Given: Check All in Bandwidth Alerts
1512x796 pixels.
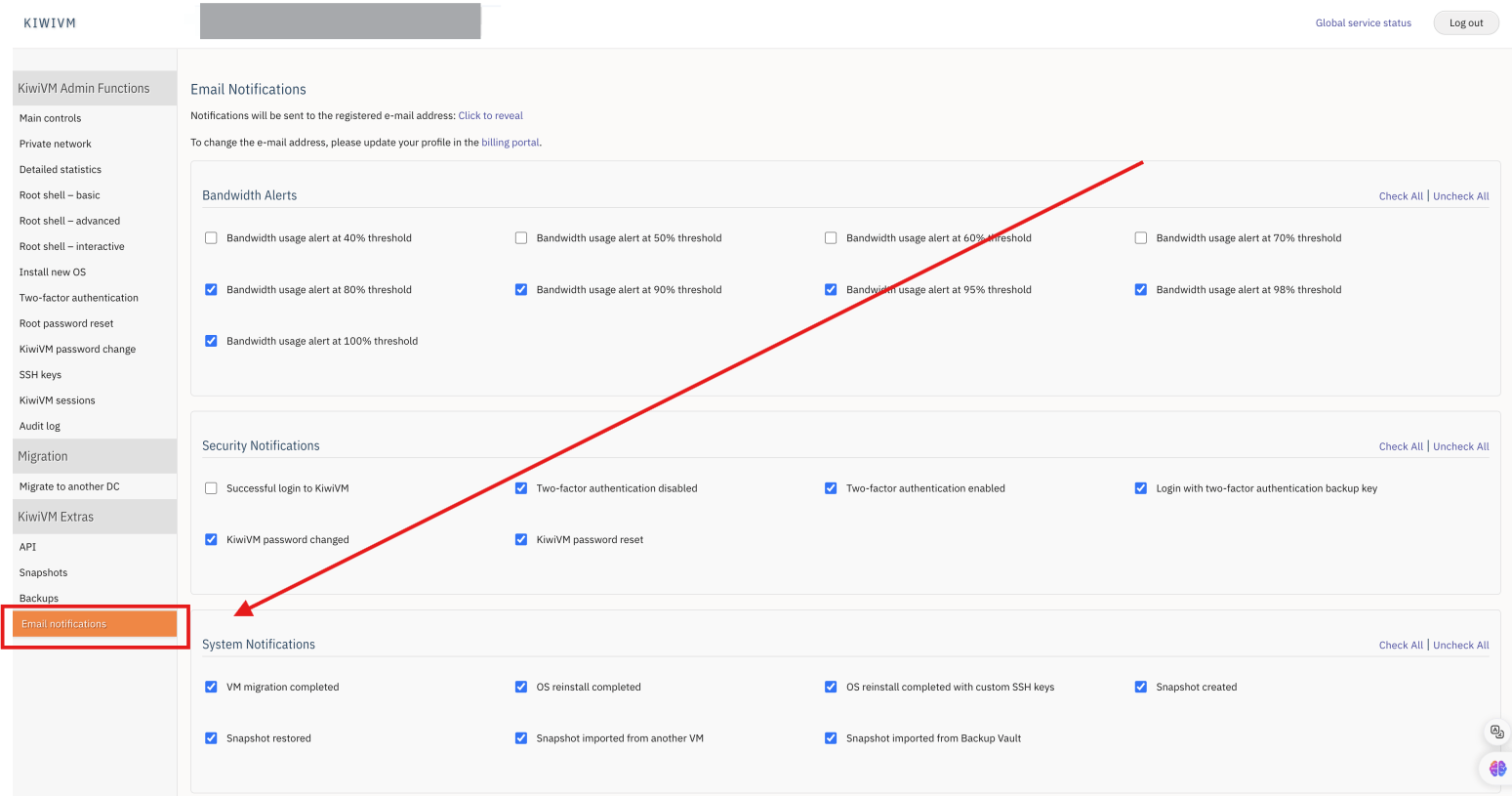Looking at the screenshot, I should [1401, 196].
